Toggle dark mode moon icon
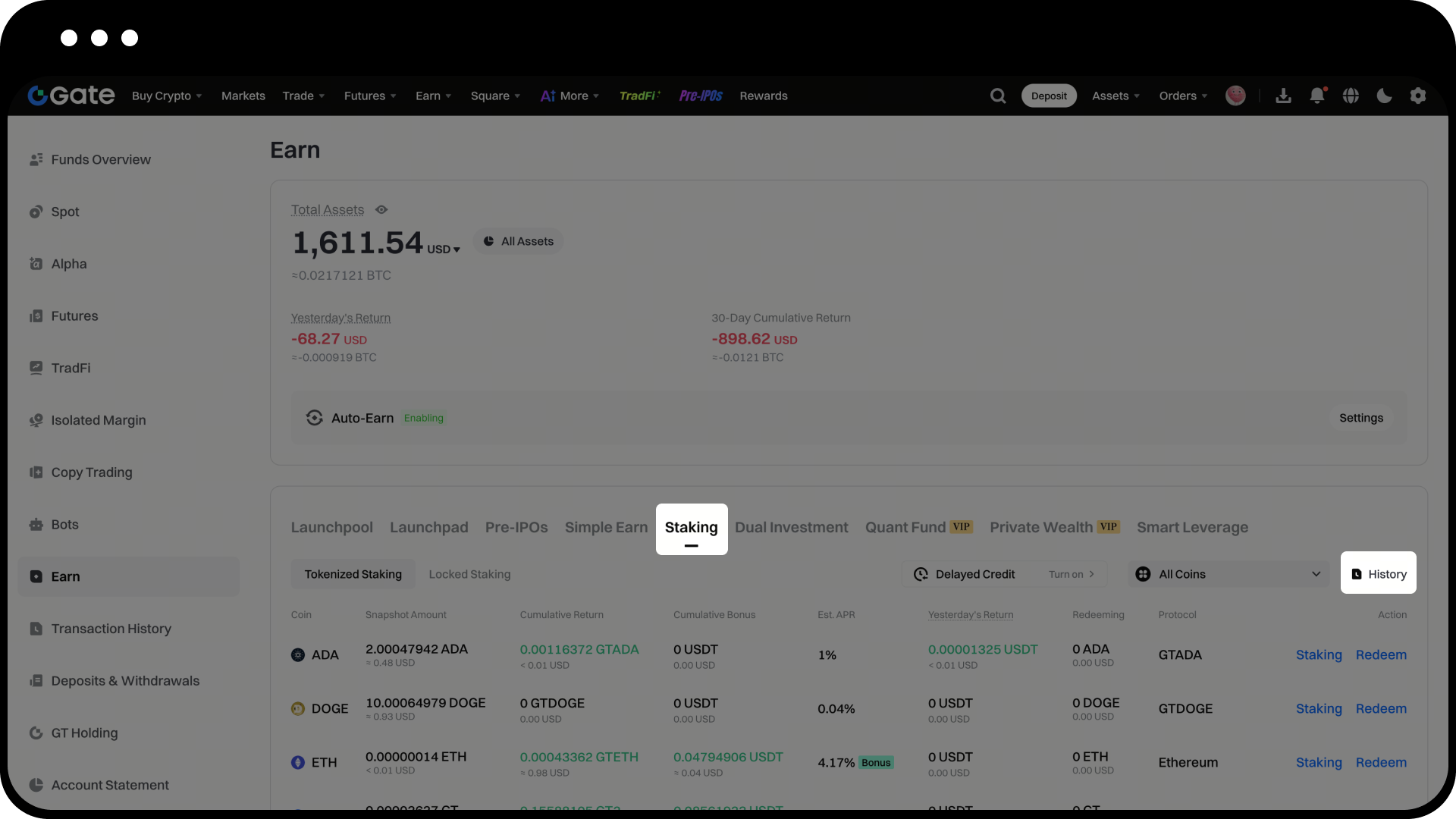 pos(1384,96)
